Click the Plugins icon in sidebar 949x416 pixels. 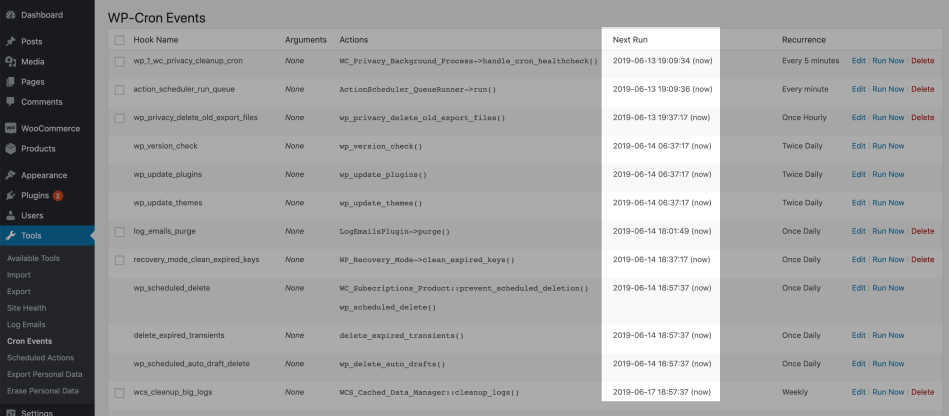pyautogui.click(x=10, y=195)
